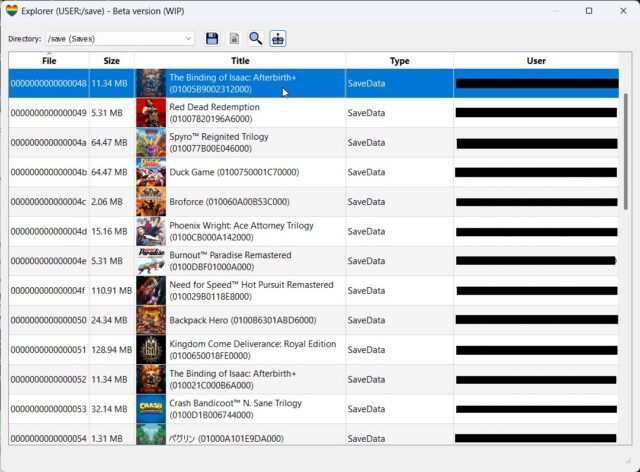The height and width of the screenshot is (472, 640).
Task: Click Backpack Hero (0100B6301ABD6000) title
Action: (243, 320)
